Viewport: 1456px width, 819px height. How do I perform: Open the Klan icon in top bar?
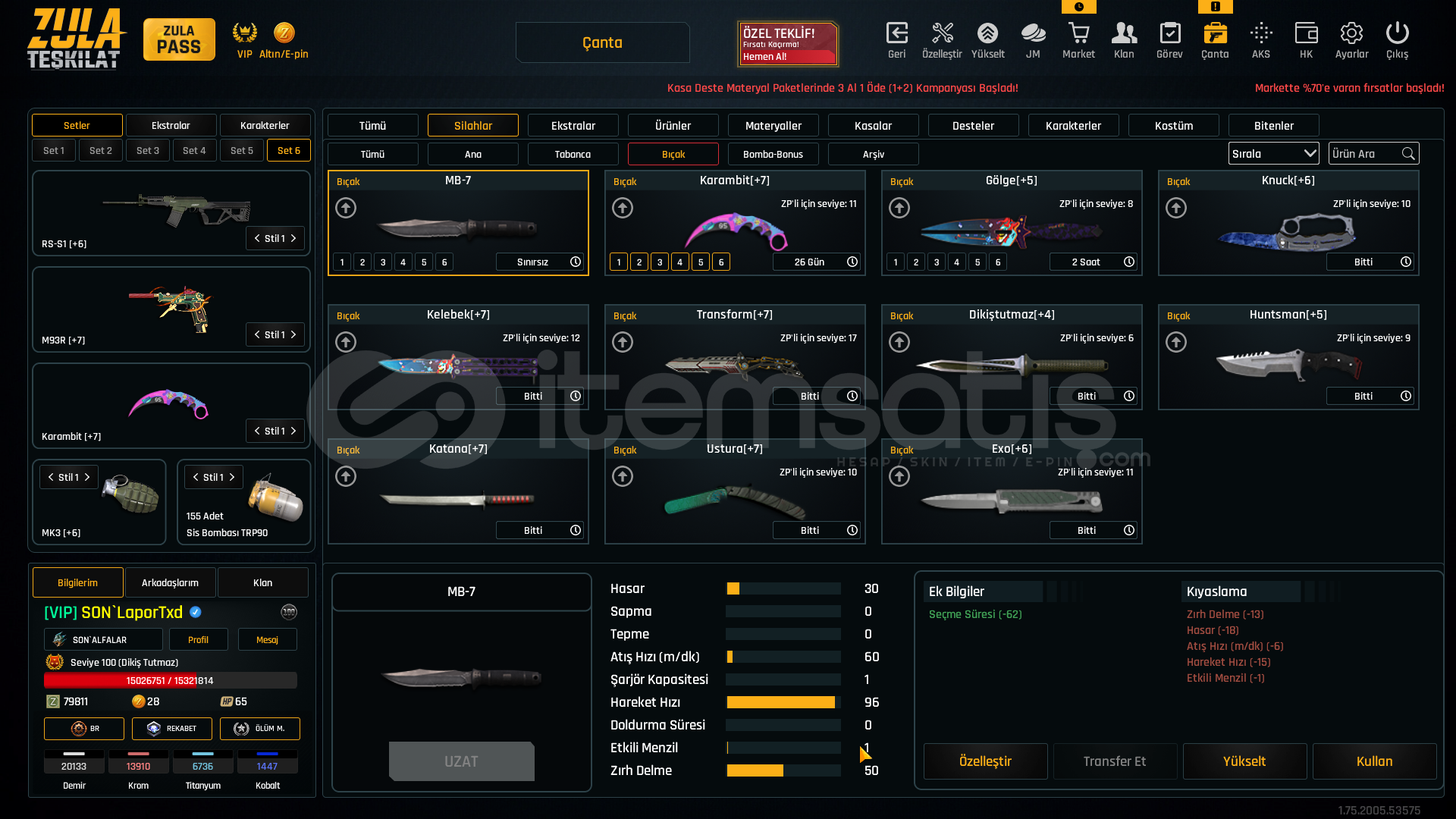point(1124,33)
